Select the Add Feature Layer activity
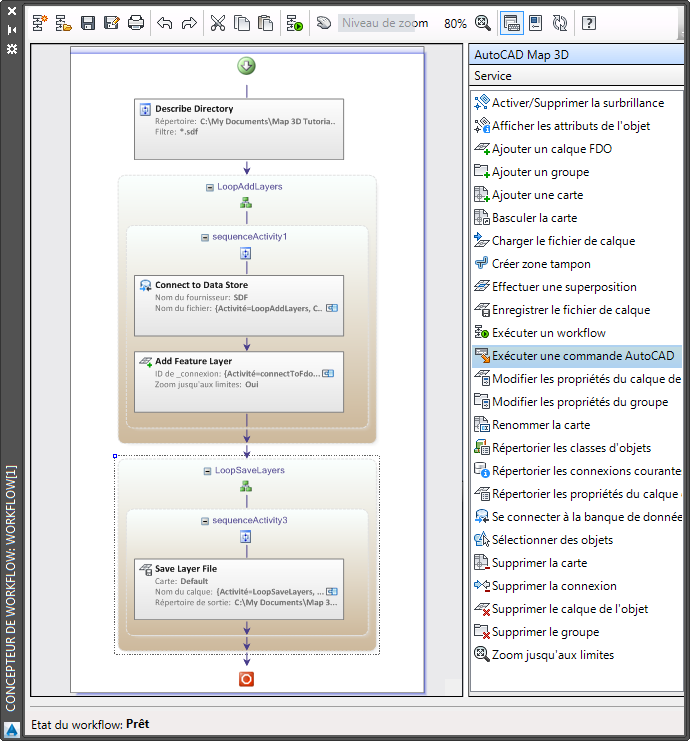690x741 pixels. click(239, 382)
